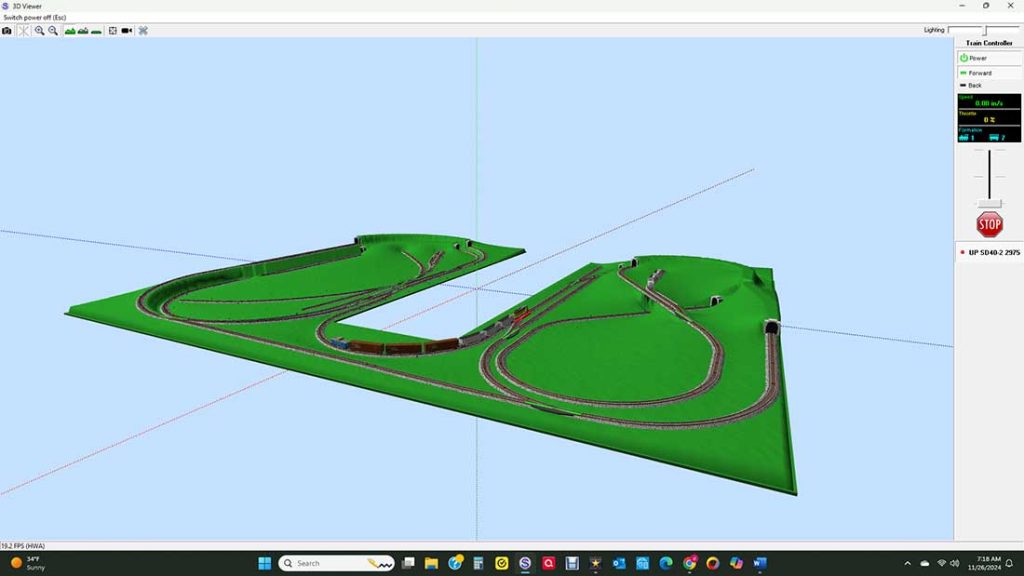
Task: Open the video camera recording tool
Action: tap(126, 31)
